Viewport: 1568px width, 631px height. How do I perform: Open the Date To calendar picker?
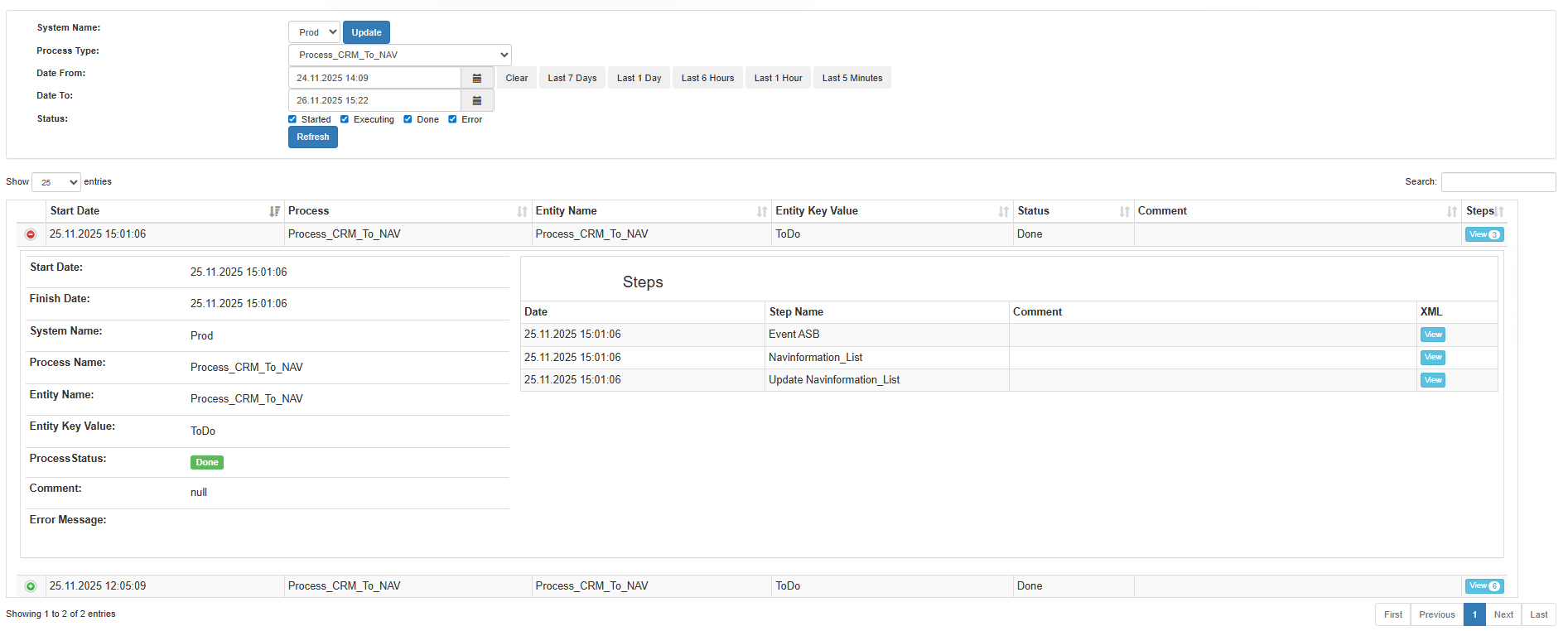point(477,100)
